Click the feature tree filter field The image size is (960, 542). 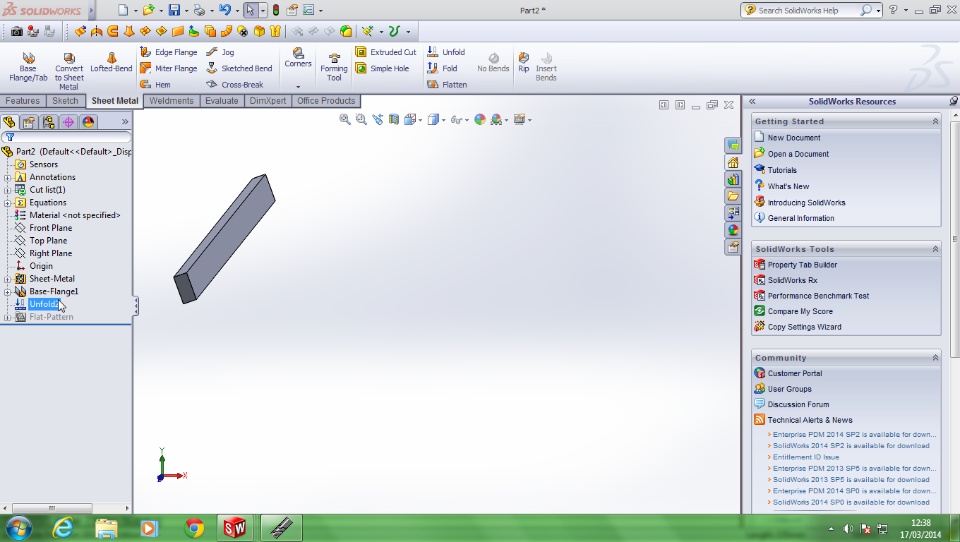(66, 137)
